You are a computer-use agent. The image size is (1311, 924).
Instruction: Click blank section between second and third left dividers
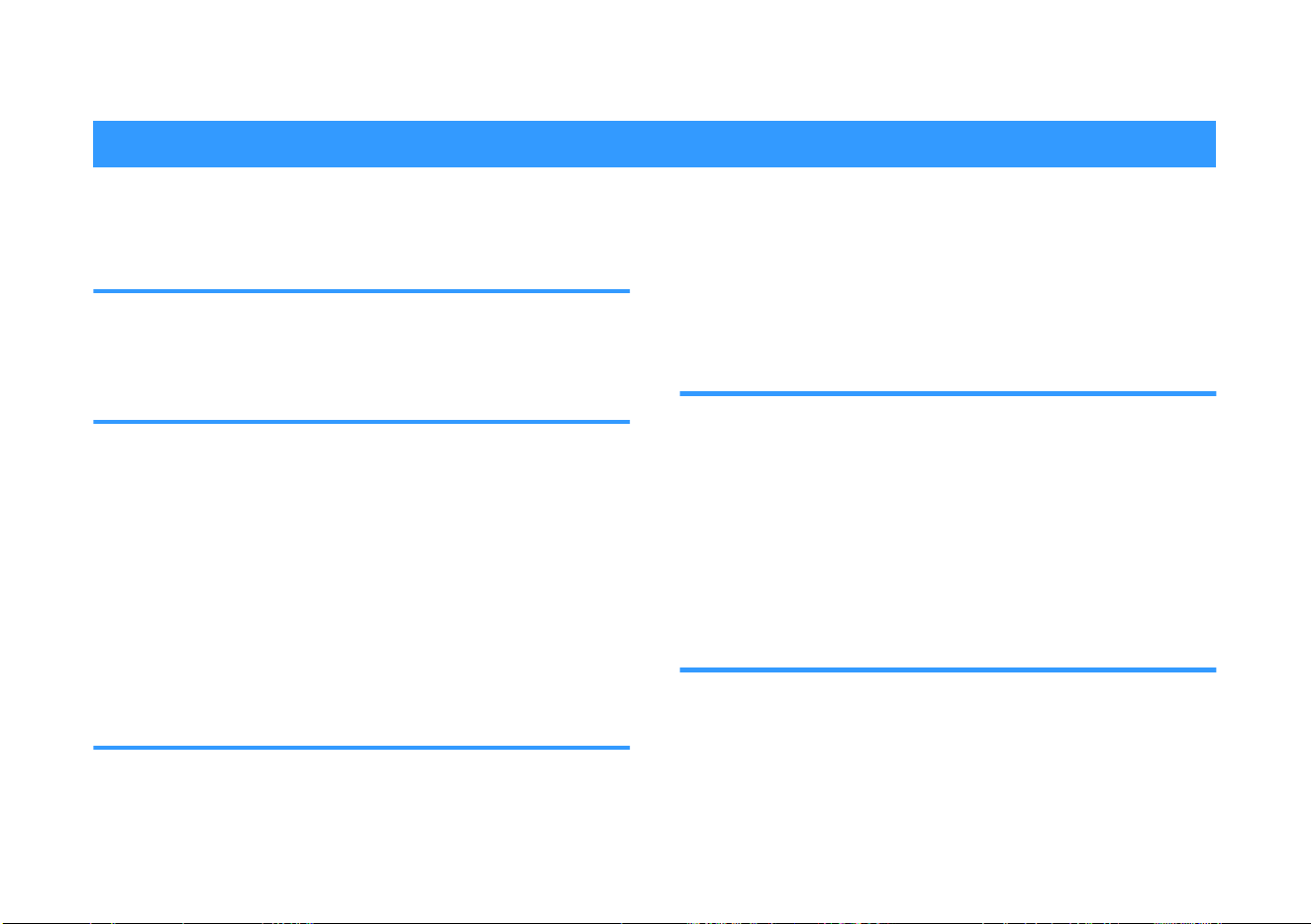[361, 584]
